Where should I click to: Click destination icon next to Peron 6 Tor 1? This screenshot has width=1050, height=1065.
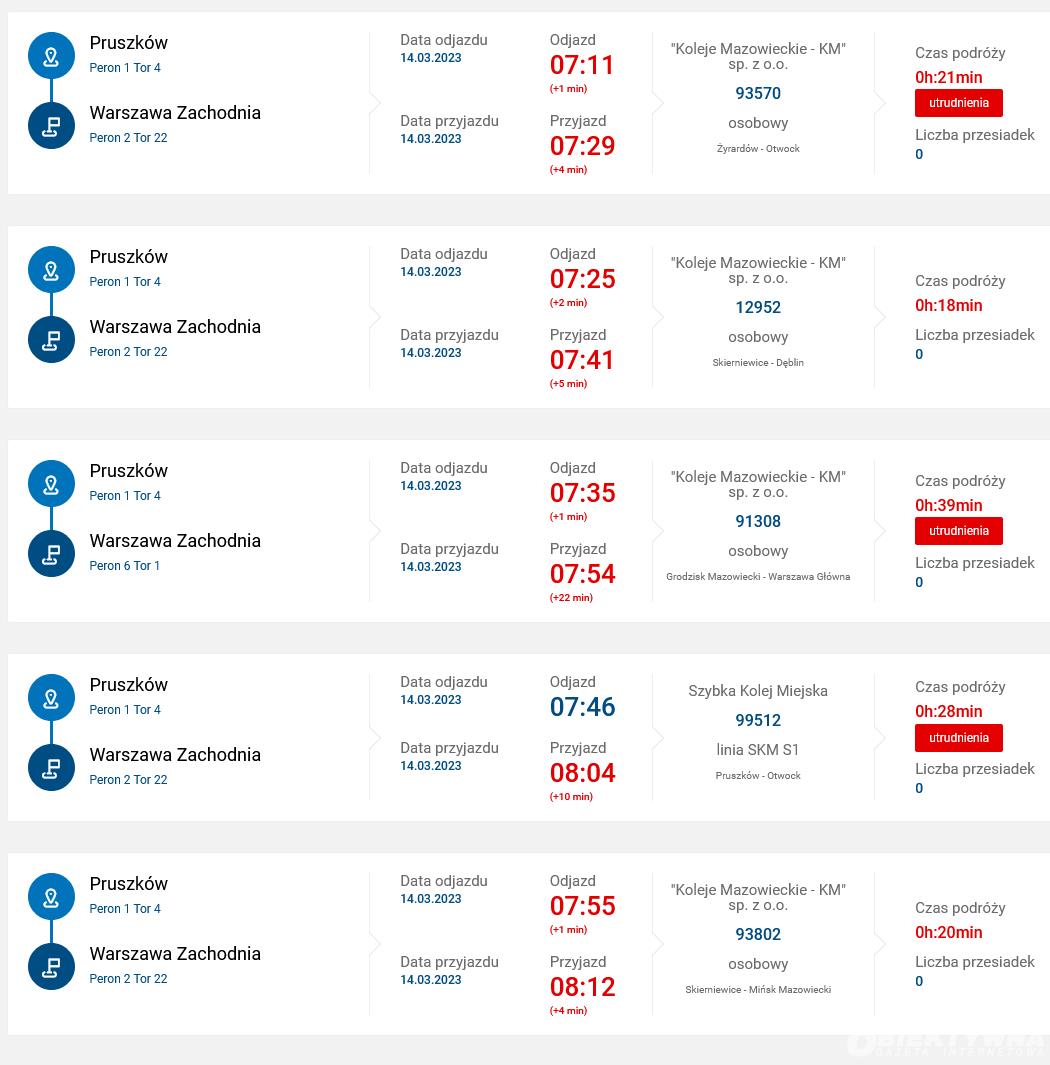tap(52, 554)
